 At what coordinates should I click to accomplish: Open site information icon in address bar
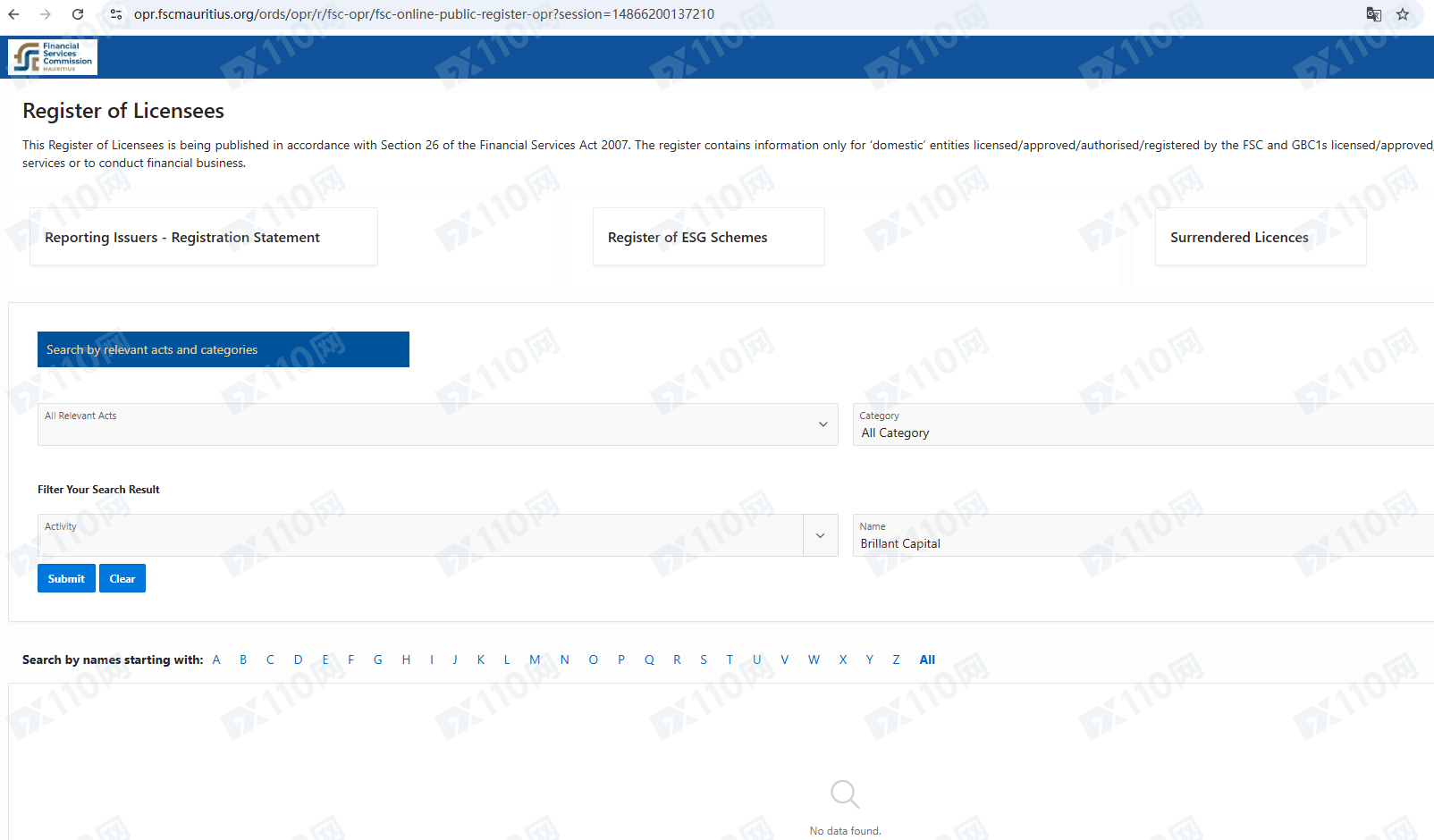click(x=115, y=14)
